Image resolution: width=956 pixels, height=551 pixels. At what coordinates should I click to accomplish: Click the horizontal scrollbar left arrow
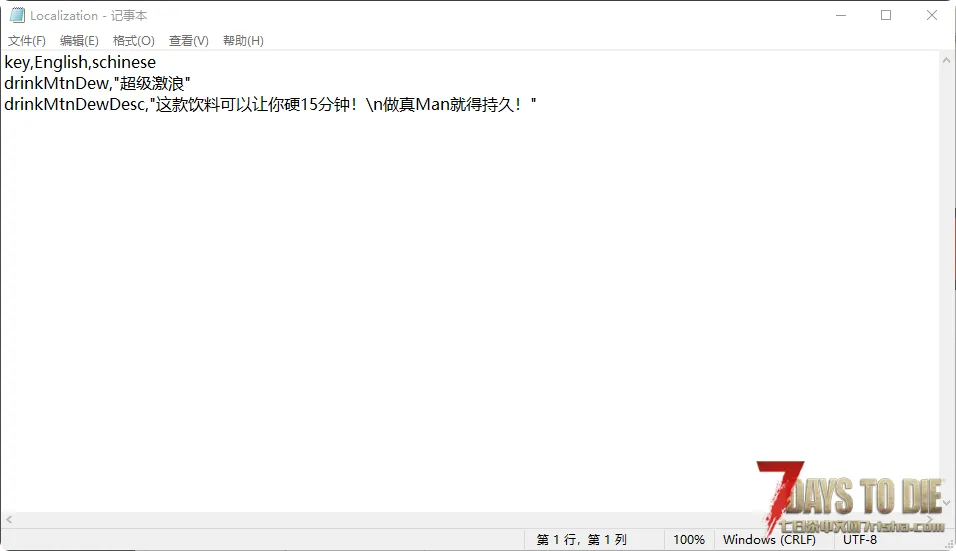click(x=9, y=520)
